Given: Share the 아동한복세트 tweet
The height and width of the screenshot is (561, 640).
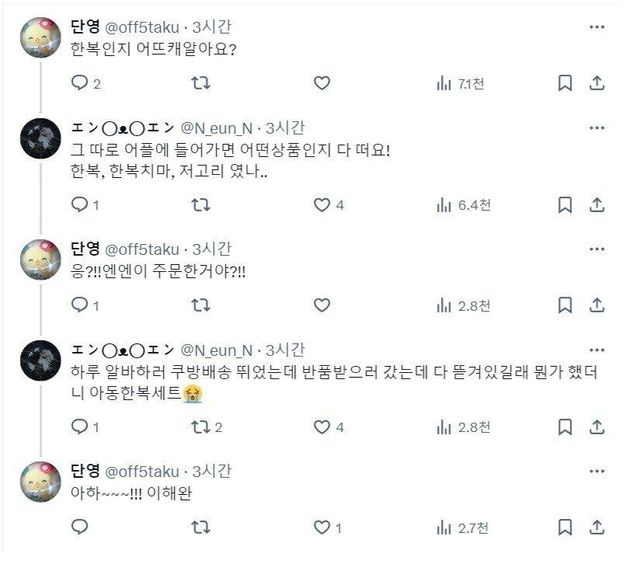Looking at the screenshot, I should 597,427.
